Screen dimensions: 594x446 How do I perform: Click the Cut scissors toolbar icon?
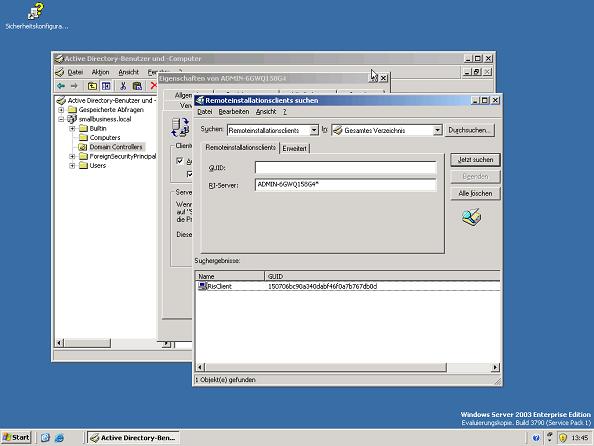click(123, 86)
